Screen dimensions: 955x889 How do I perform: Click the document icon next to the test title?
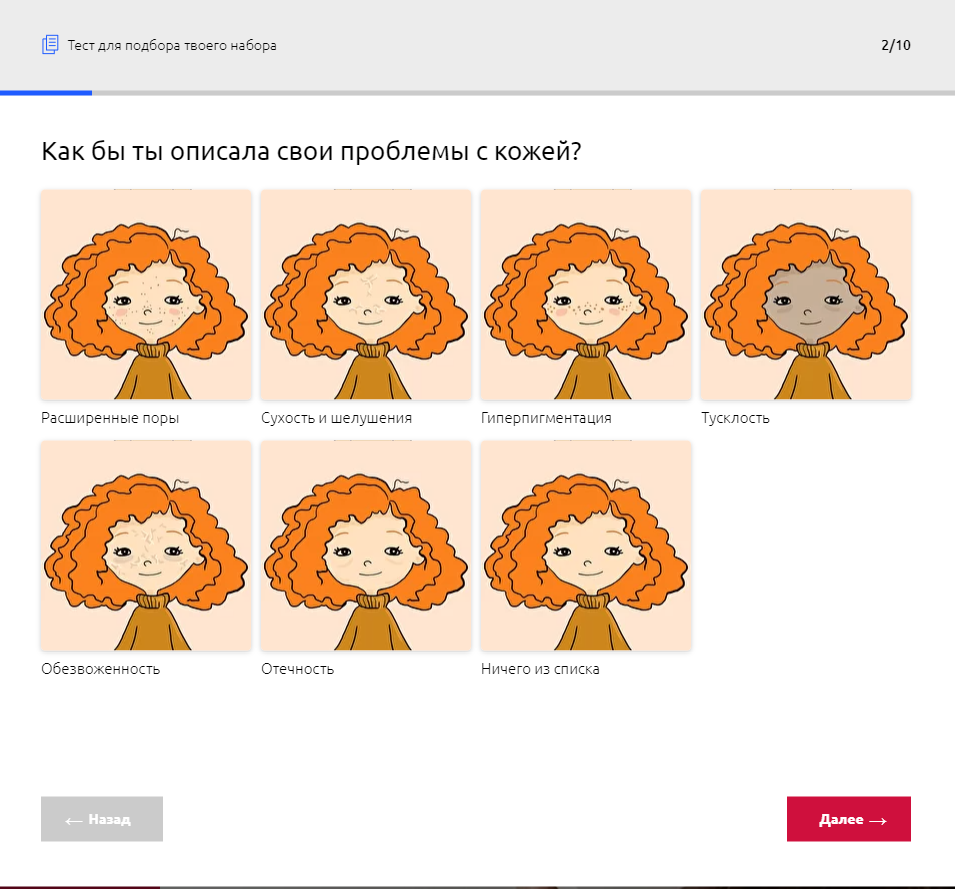[x=50, y=44]
